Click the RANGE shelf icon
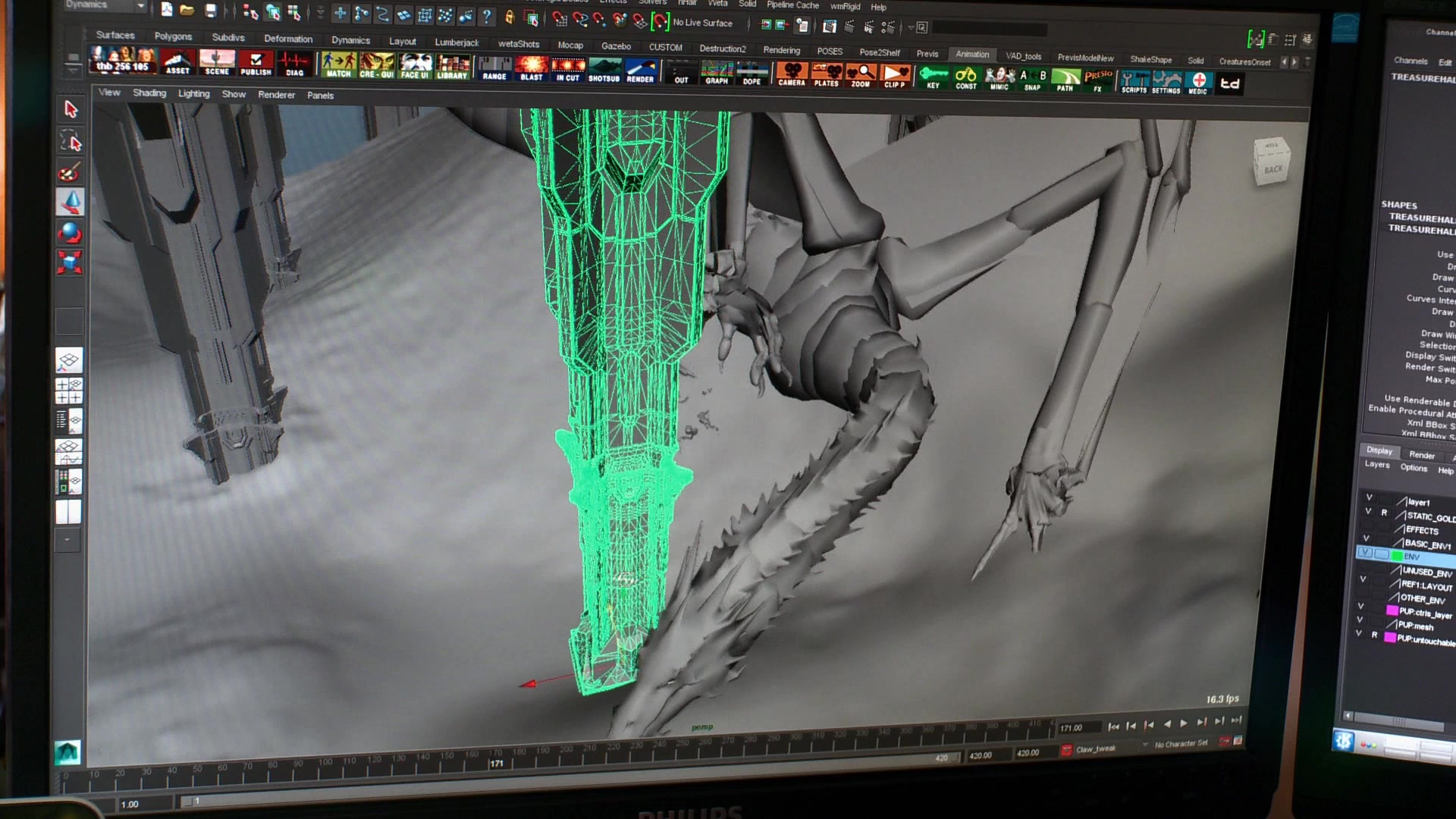The width and height of the screenshot is (1456, 819). (494, 68)
